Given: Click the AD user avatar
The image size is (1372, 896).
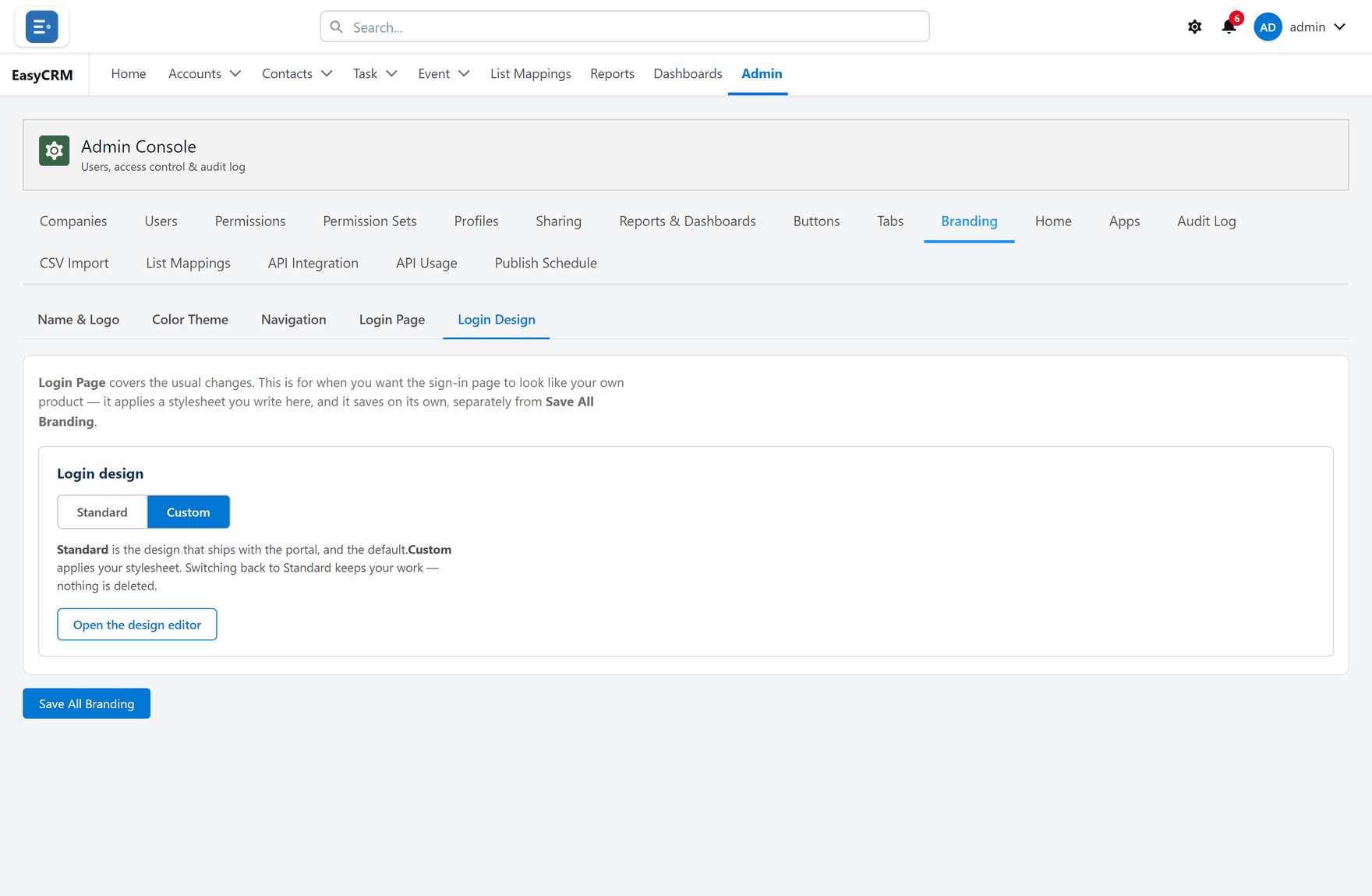Looking at the screenshot, I should 1268,27.
